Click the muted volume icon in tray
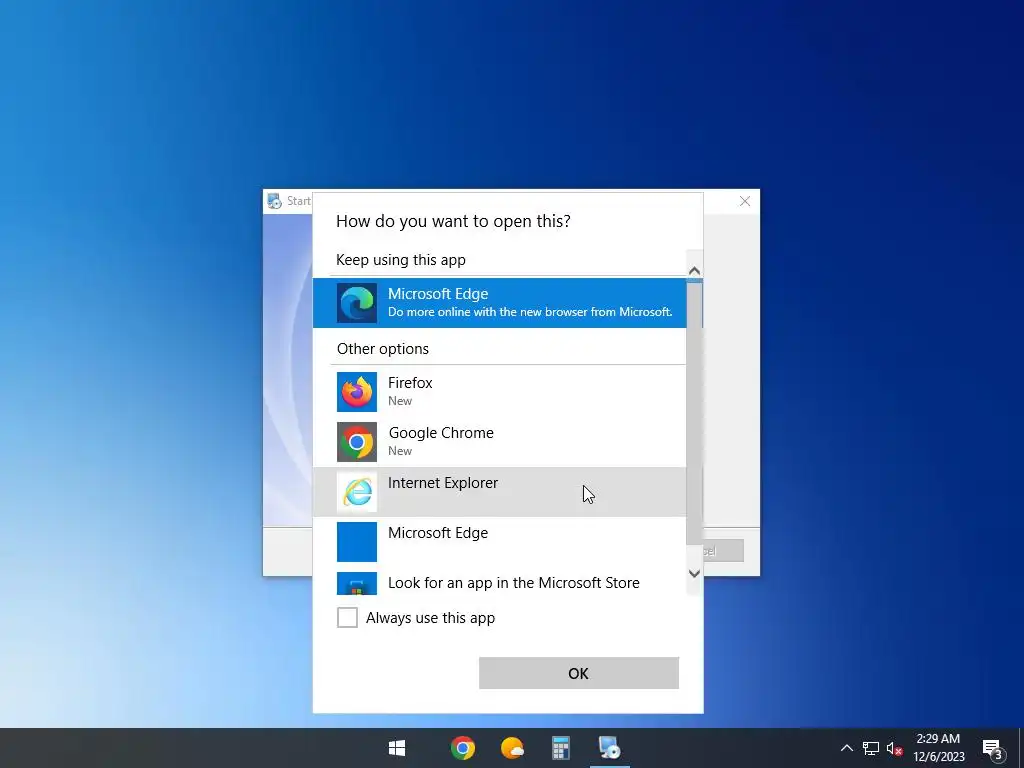 [x=895, y=748]
